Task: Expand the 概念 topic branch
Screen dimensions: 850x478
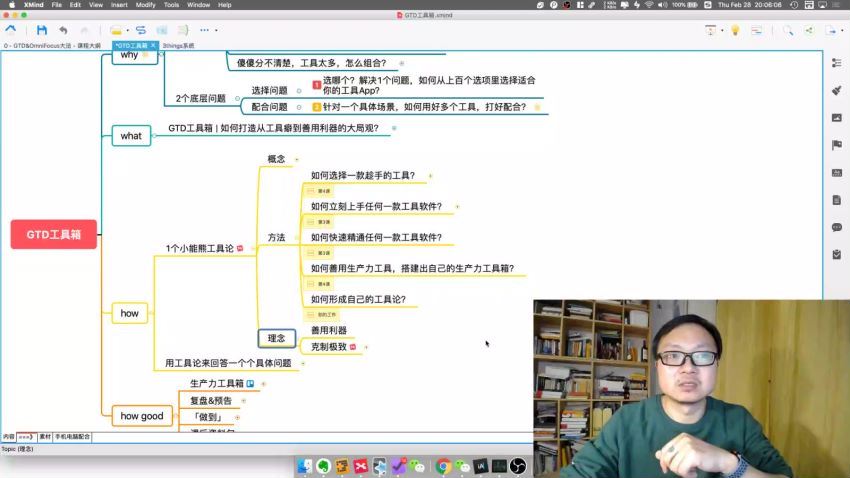Action: [x=297, y=159]
